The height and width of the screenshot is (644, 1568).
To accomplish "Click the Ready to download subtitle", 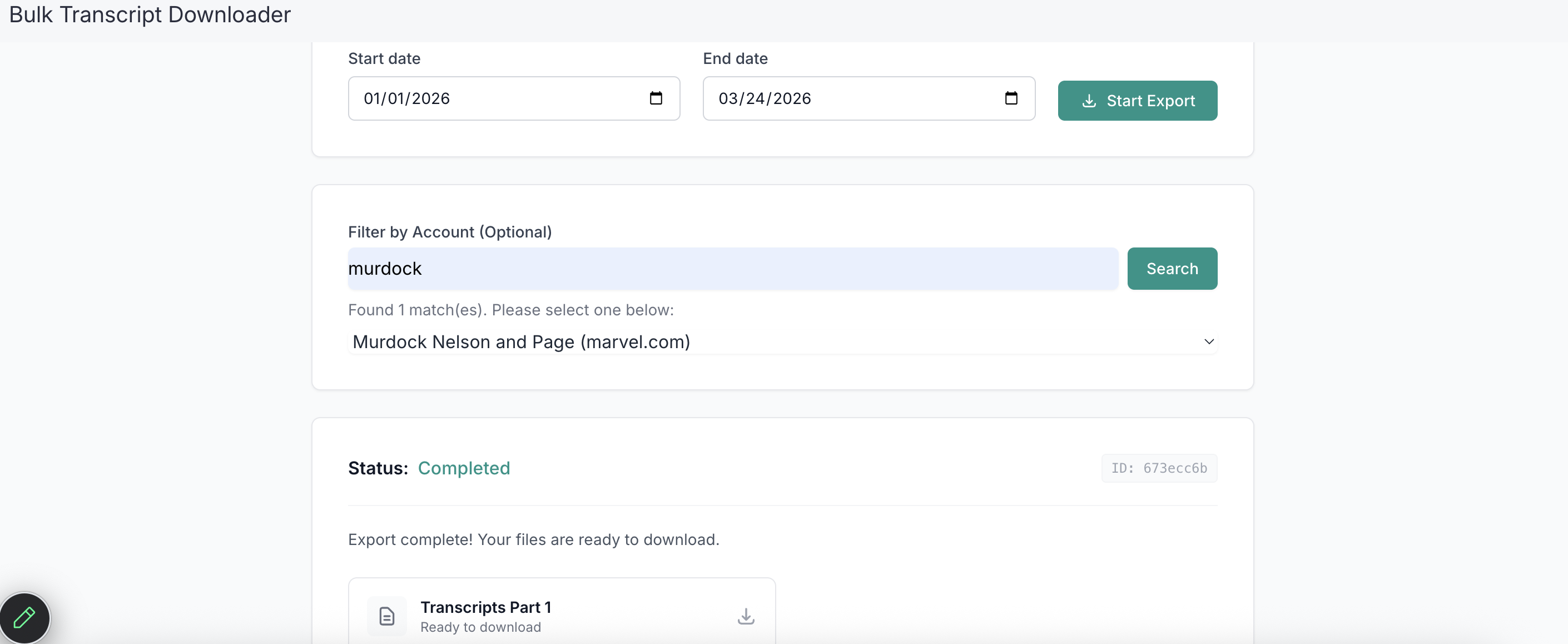I will (480, 627).
